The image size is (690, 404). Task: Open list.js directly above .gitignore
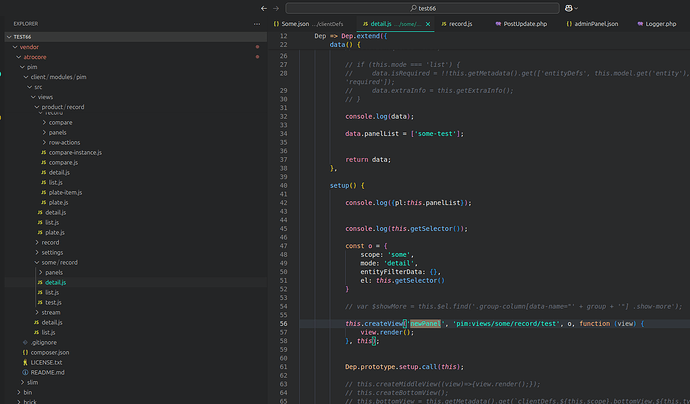click(x=48, y=333)
